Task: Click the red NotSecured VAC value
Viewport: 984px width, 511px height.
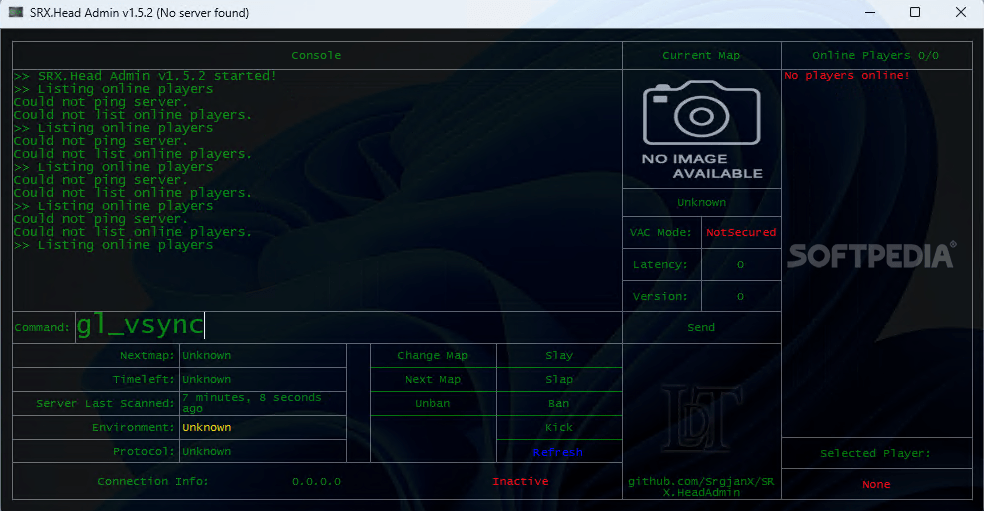Action: (x=741, y=232)
